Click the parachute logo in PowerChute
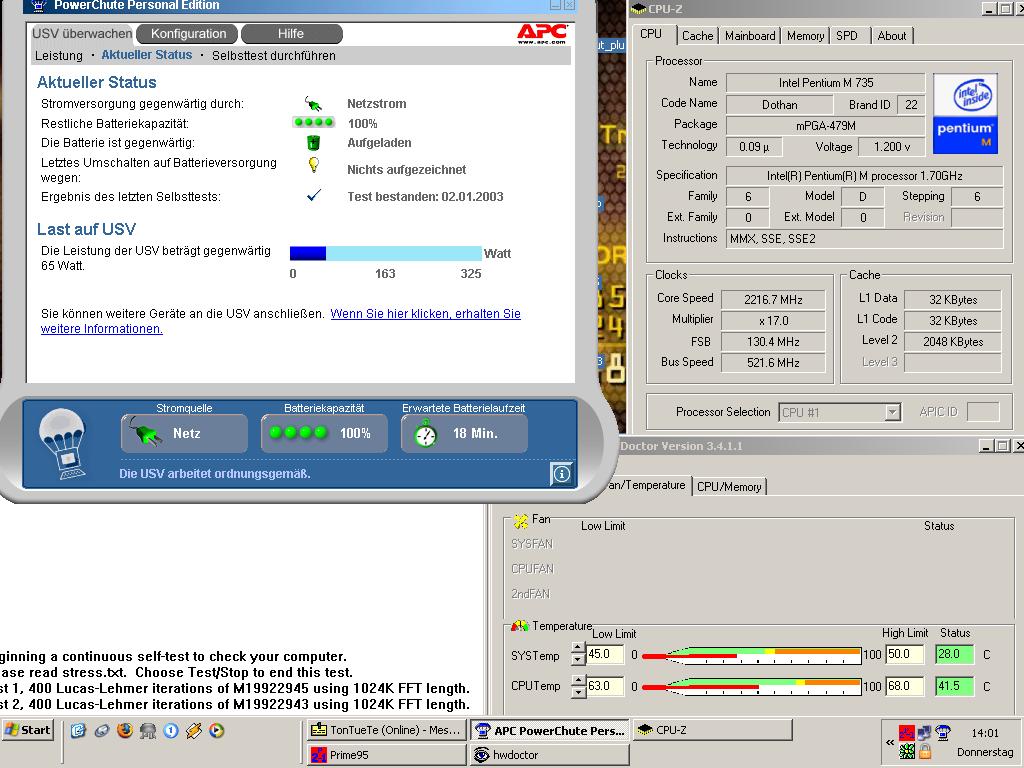Screen dimensions: 1024x768 [63, 443]
